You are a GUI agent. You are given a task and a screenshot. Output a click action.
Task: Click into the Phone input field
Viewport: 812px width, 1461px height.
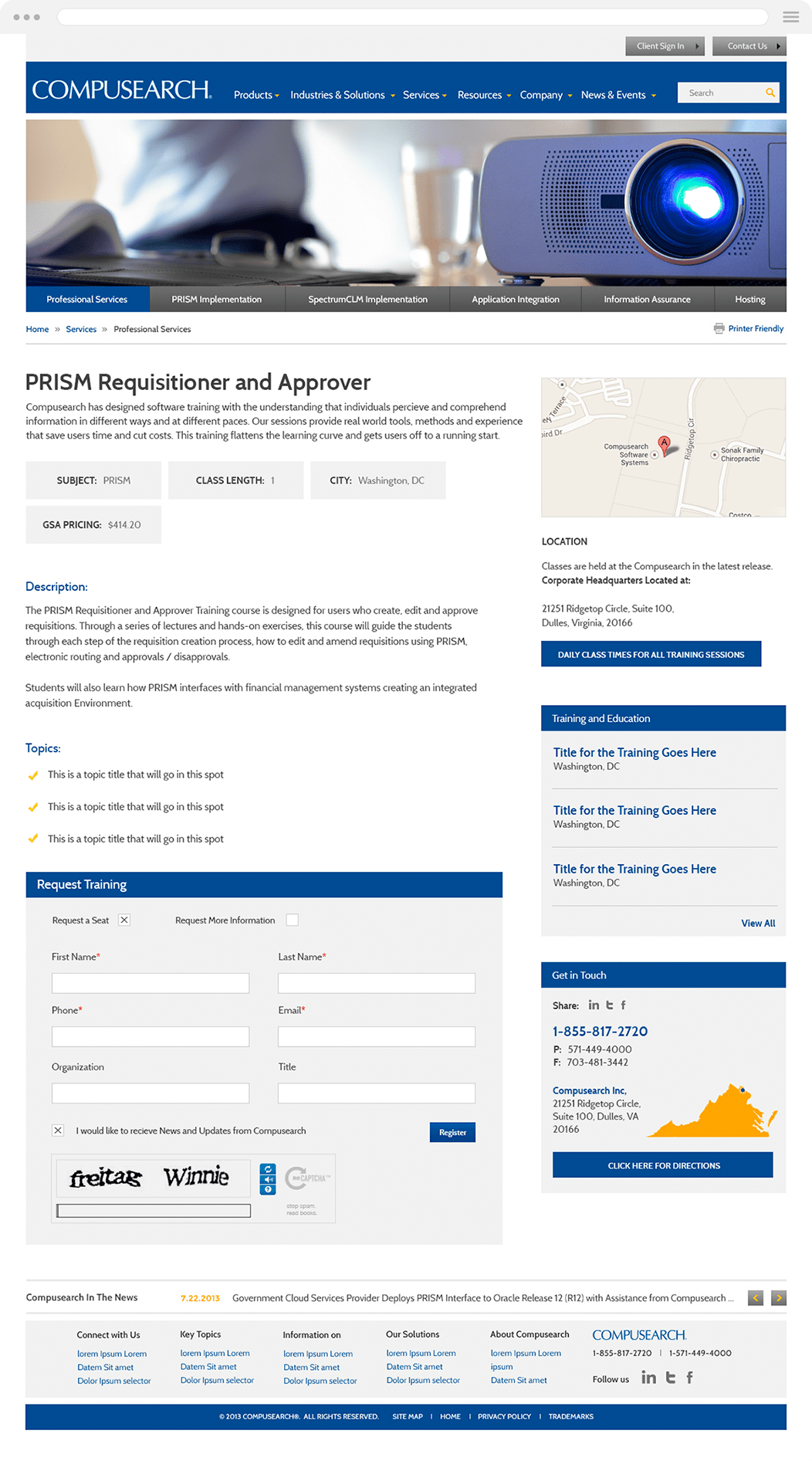pyautogui.click(x=151, y=1036)
